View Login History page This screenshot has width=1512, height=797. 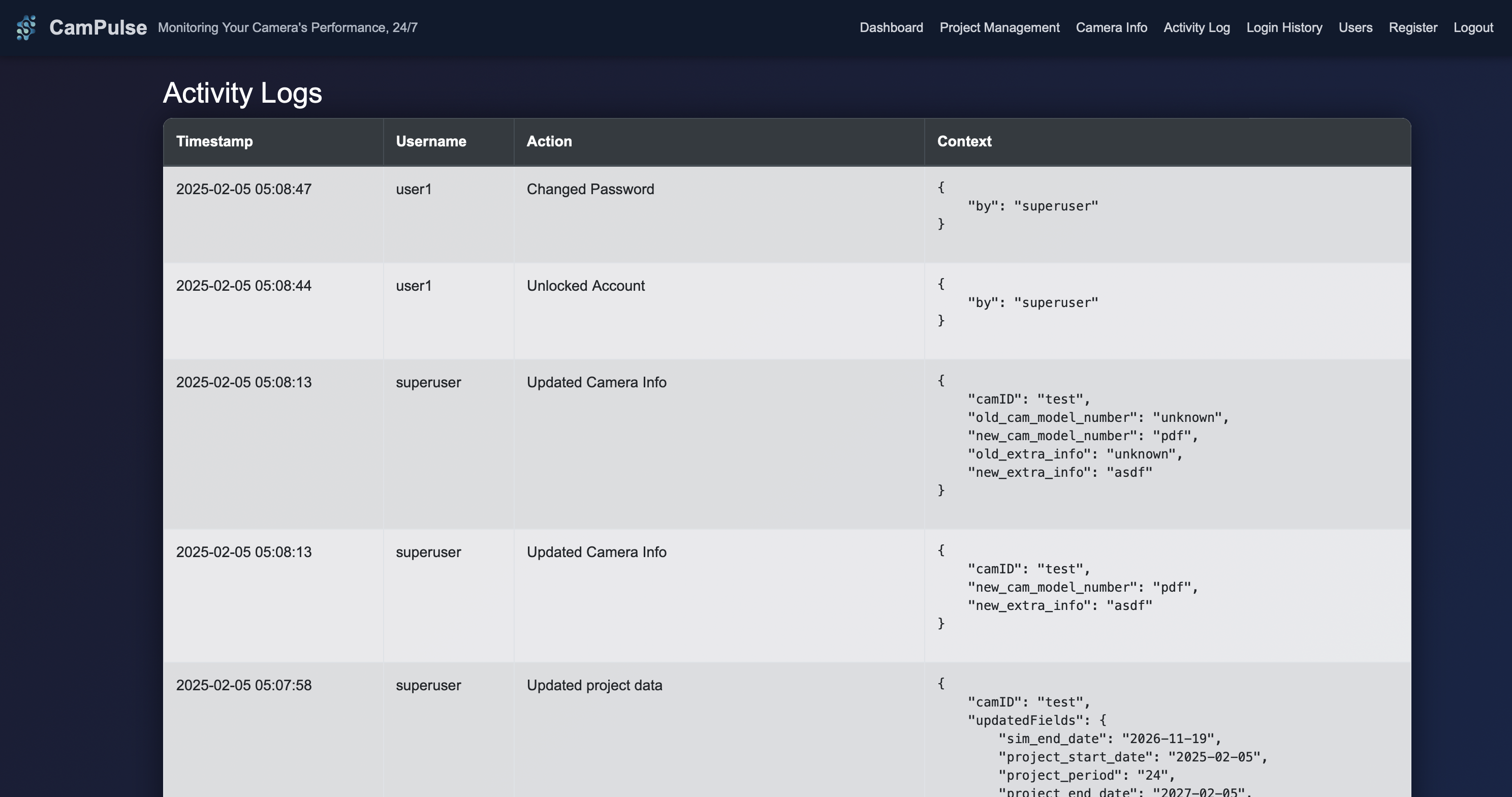tap(1284, 27)
